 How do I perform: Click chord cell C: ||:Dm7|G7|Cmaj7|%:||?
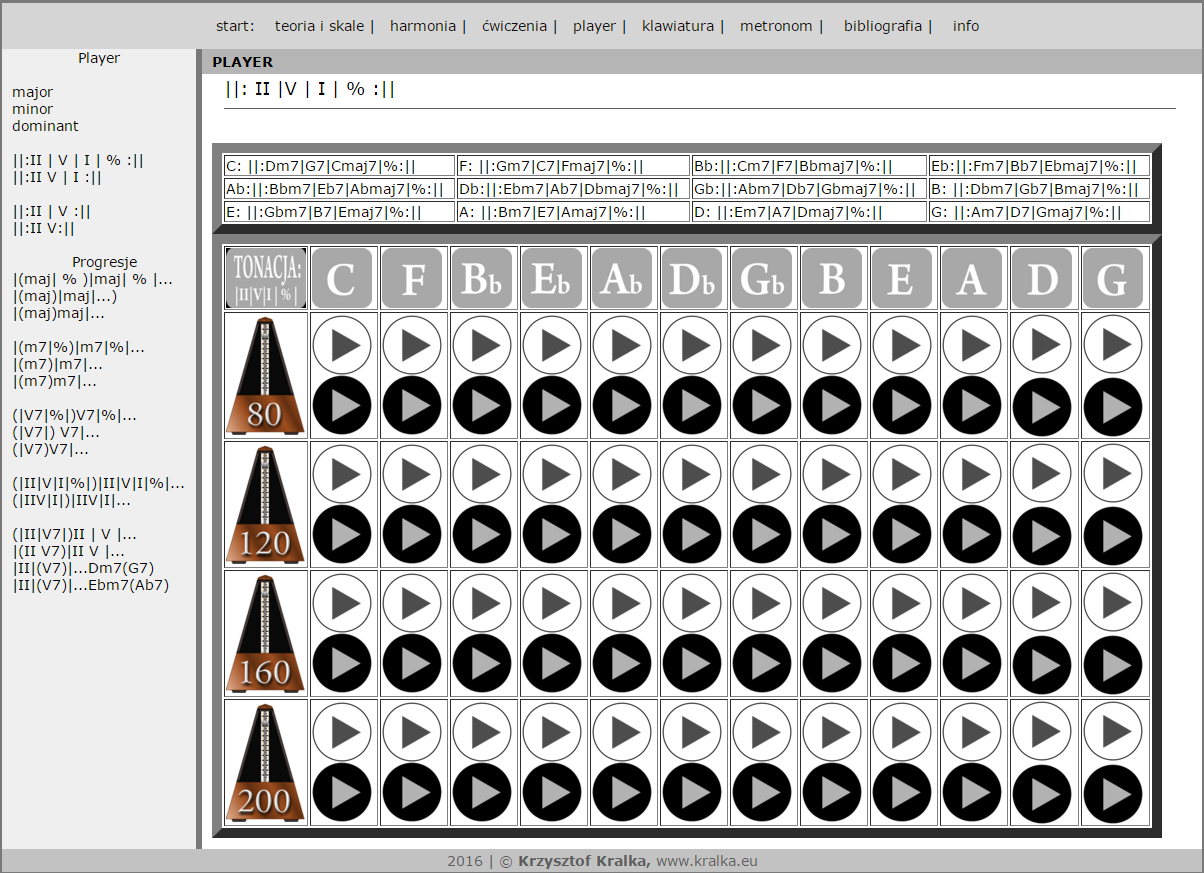(340, 166)
